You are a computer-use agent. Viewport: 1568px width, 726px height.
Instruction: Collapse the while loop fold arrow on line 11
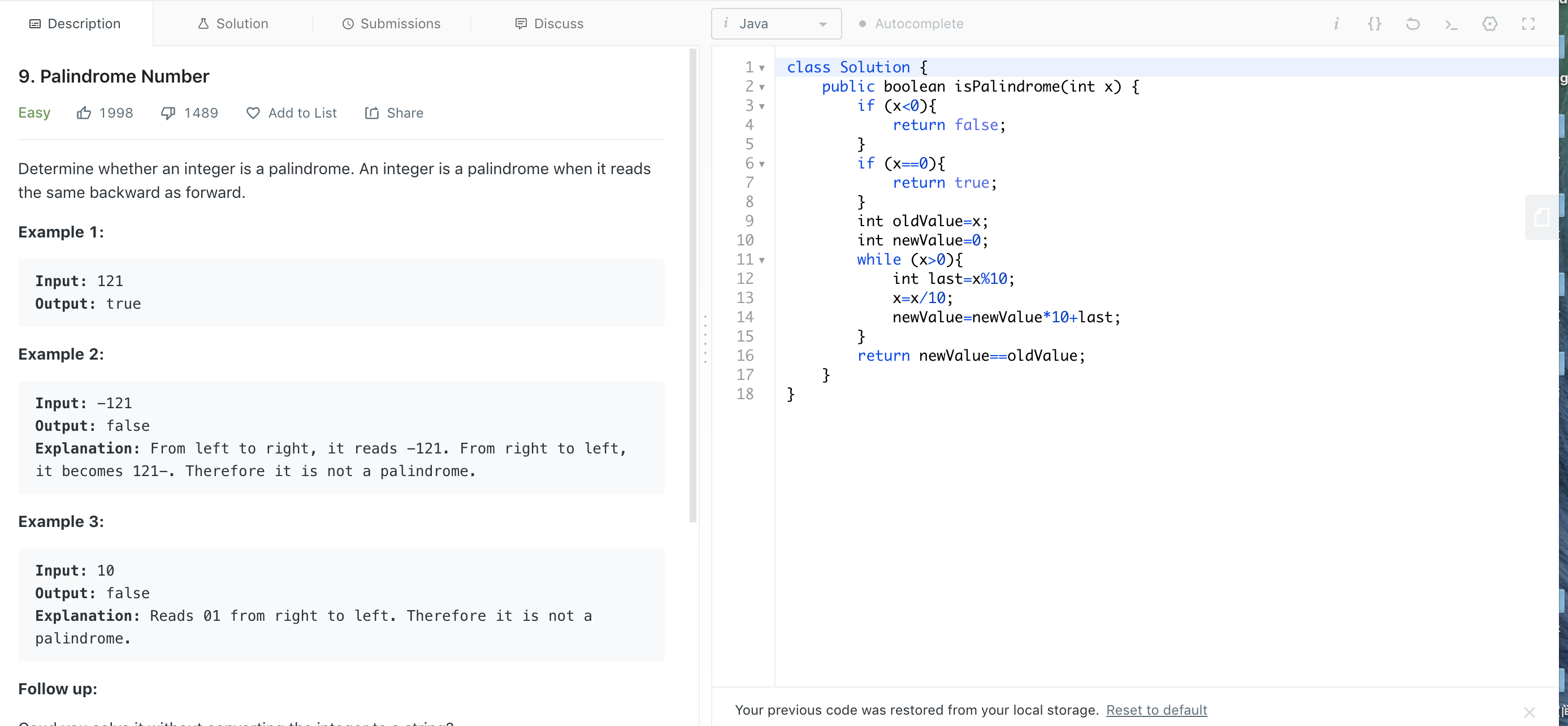coord(762,261)
